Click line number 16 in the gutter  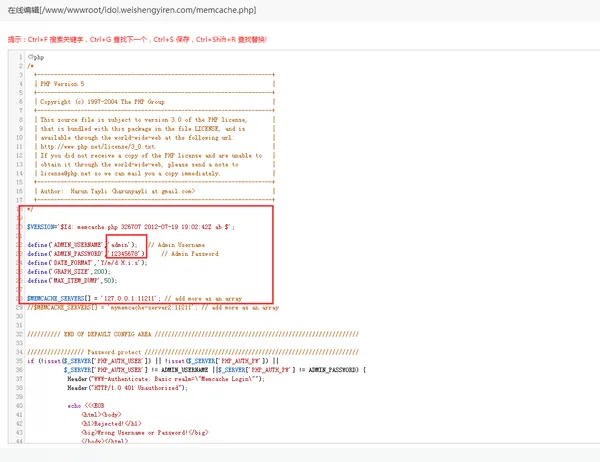(x=20, y=191)
